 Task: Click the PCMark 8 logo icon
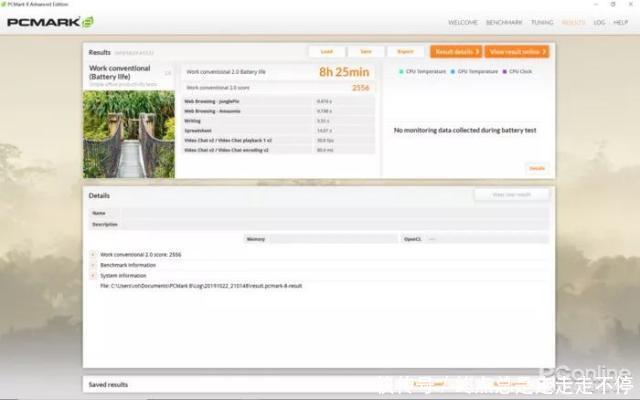pos(88,22)
